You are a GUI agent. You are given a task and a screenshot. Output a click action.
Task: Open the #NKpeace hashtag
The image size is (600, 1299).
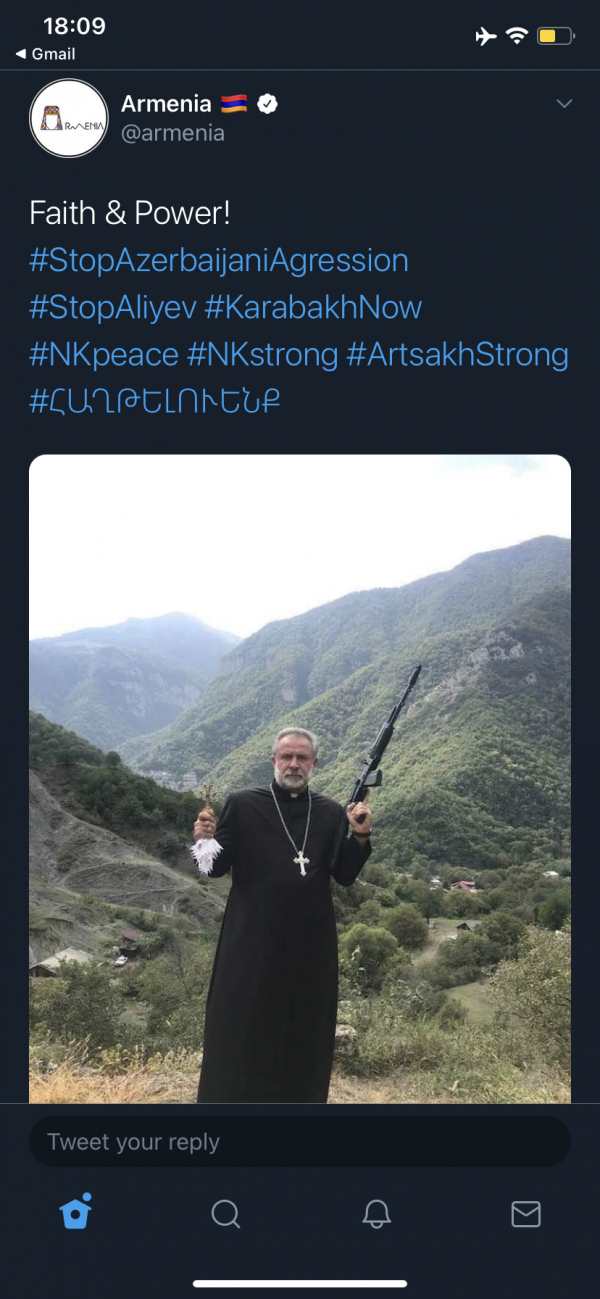(x=104, y=354)
